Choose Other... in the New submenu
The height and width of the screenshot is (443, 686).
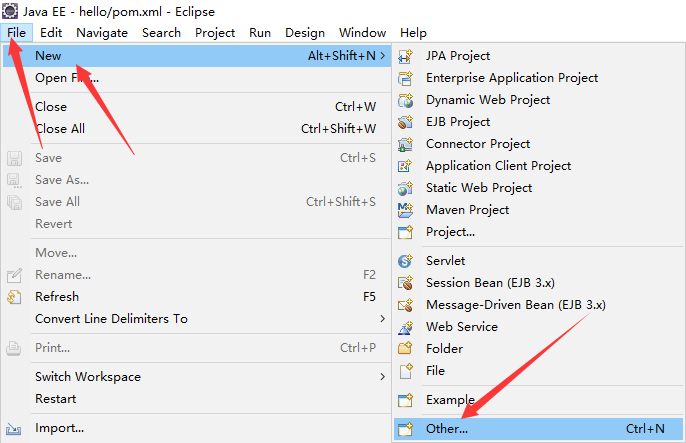(x=538, y=429)
